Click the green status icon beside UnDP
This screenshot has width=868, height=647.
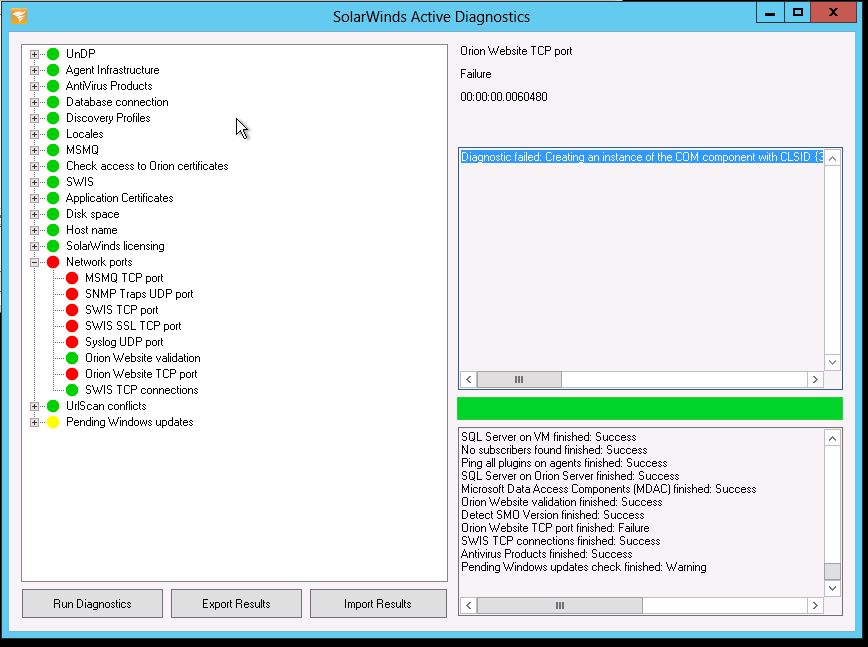click(53, 54)
